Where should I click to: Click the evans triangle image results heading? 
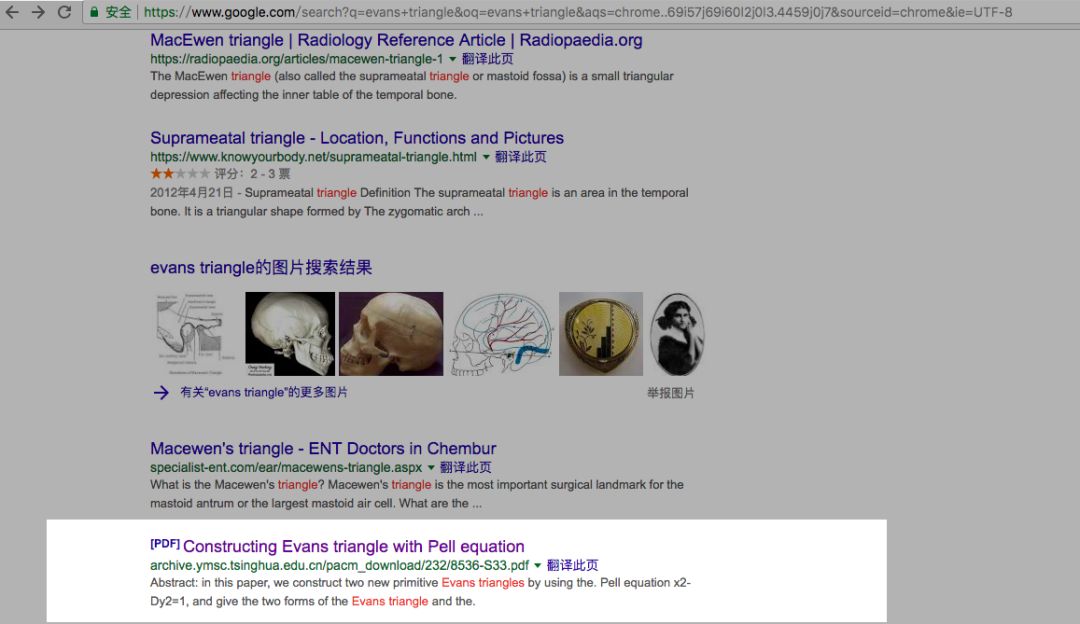click(x=261, y=268)
